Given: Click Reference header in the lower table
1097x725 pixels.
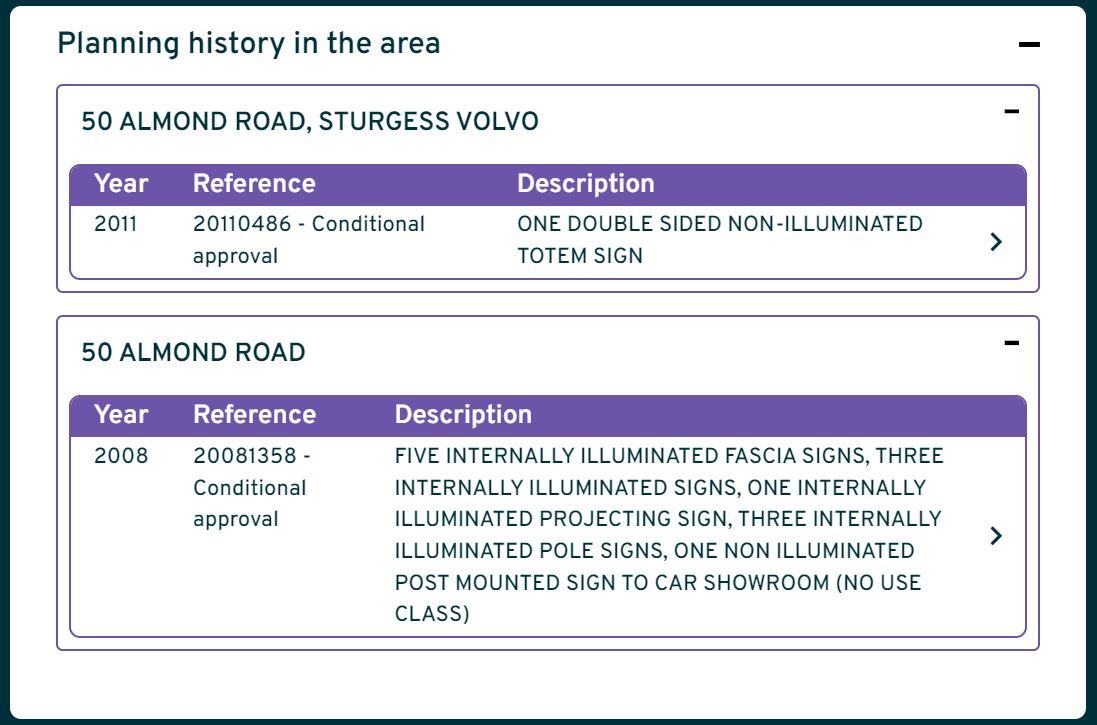Looking at the screenshot, I should coord(254,415).
